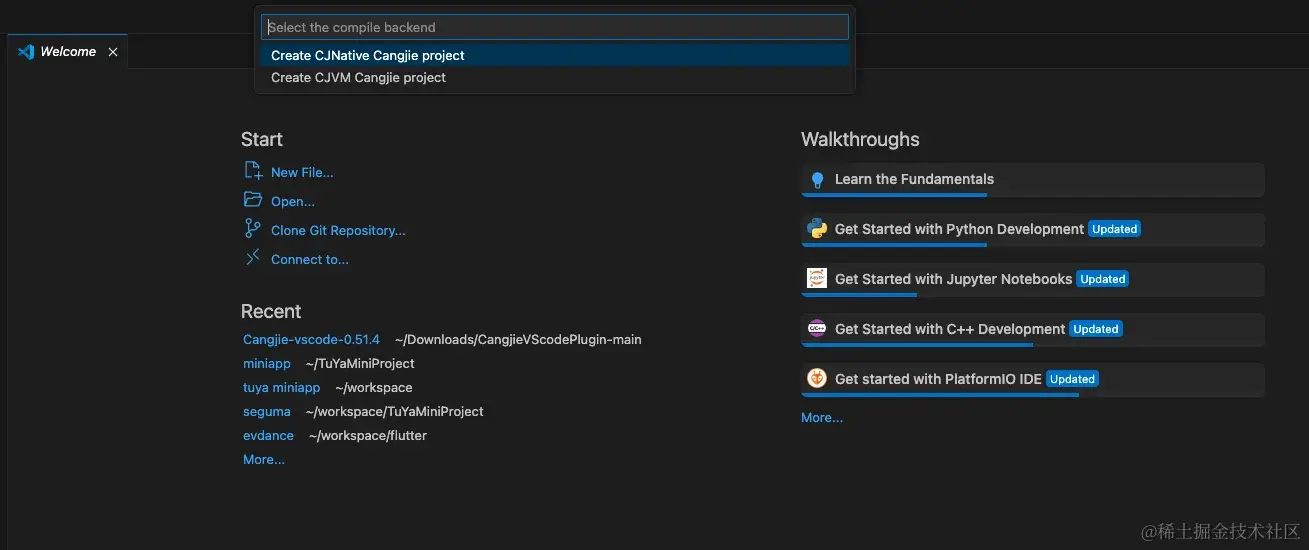
Task: Click the PlatformIO IDE logo icon
Action: [x=817, y=379]
